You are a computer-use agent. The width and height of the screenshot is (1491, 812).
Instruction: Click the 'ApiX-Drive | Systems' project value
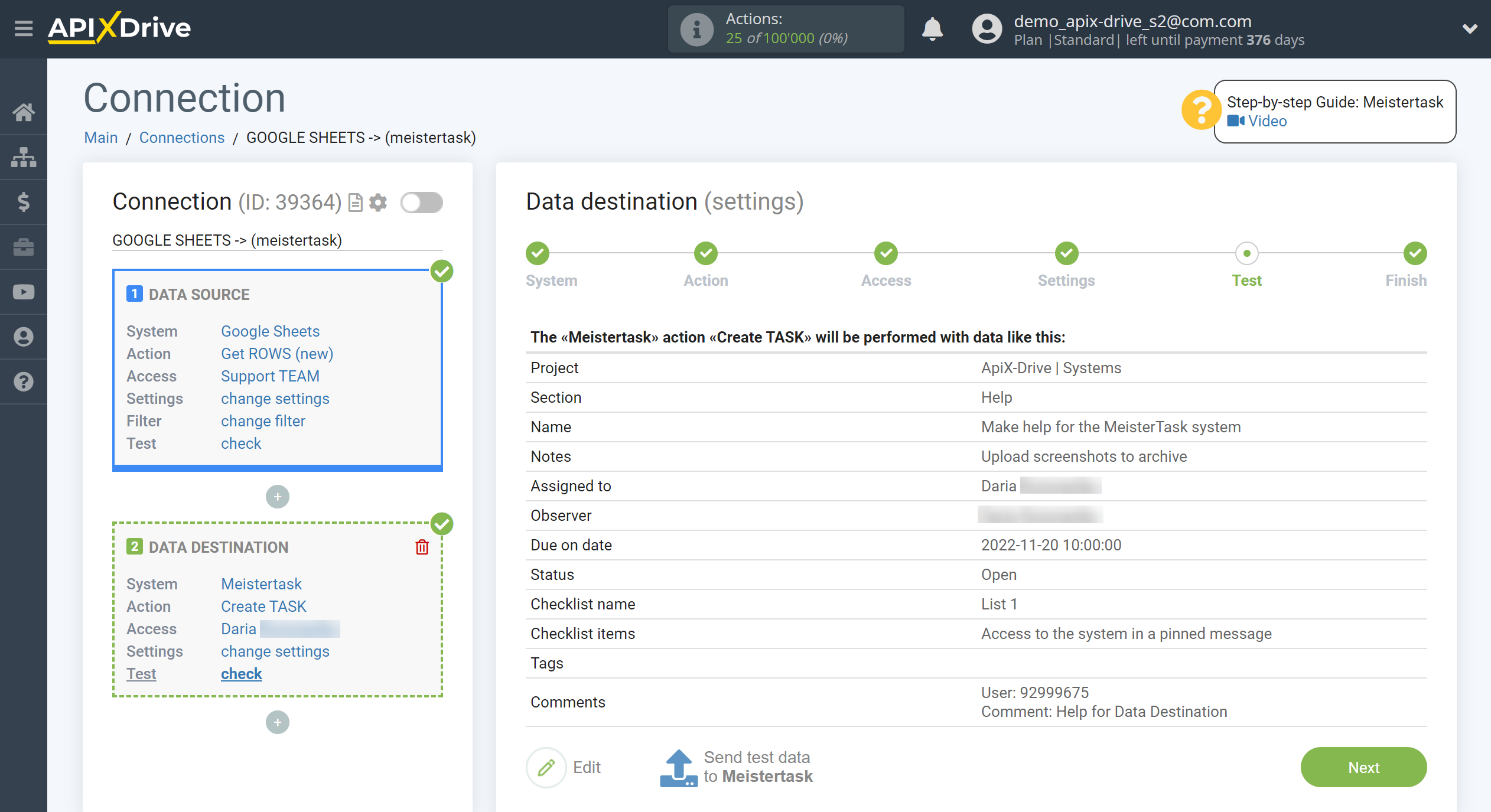click(1051, 368)
